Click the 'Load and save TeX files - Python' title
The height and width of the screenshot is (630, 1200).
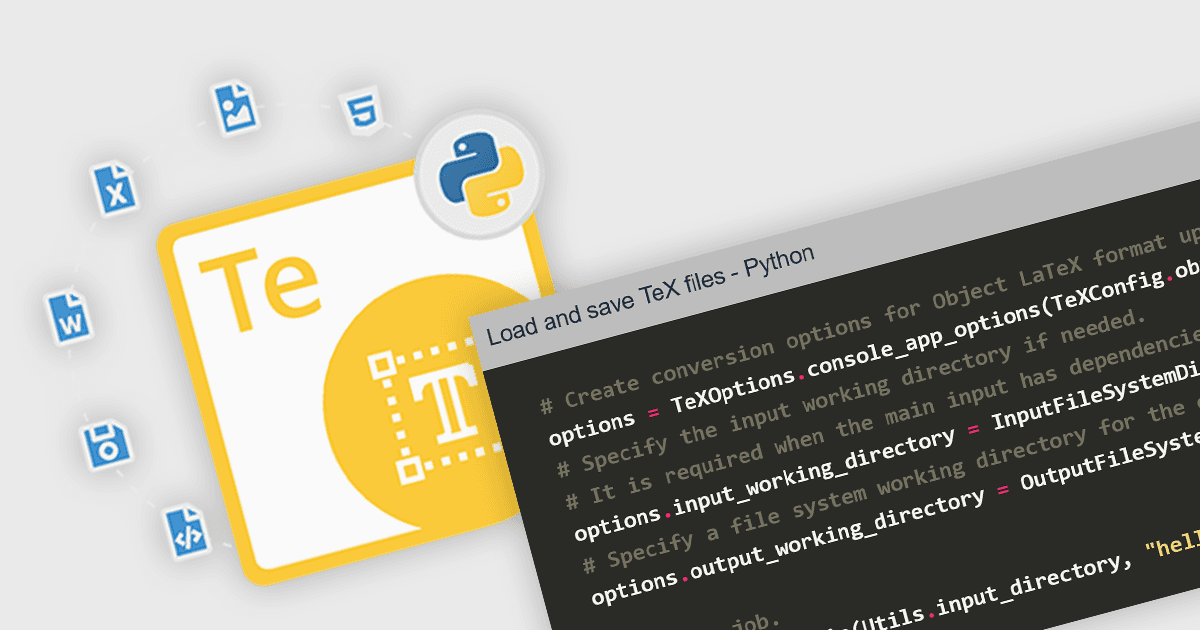[x=651, y=296]
